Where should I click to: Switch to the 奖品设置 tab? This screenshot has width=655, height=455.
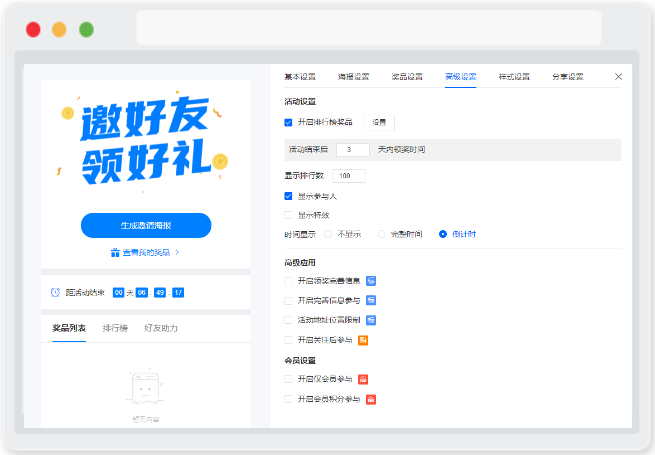pos(407,77)
